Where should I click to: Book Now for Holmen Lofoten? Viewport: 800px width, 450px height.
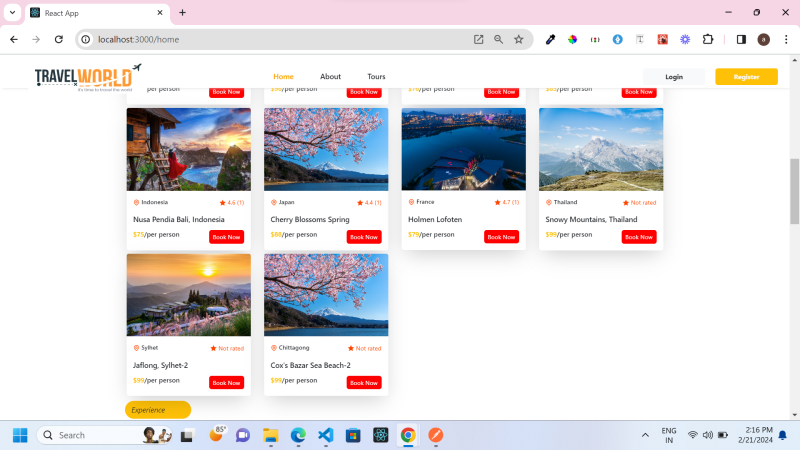click(501, 237)
